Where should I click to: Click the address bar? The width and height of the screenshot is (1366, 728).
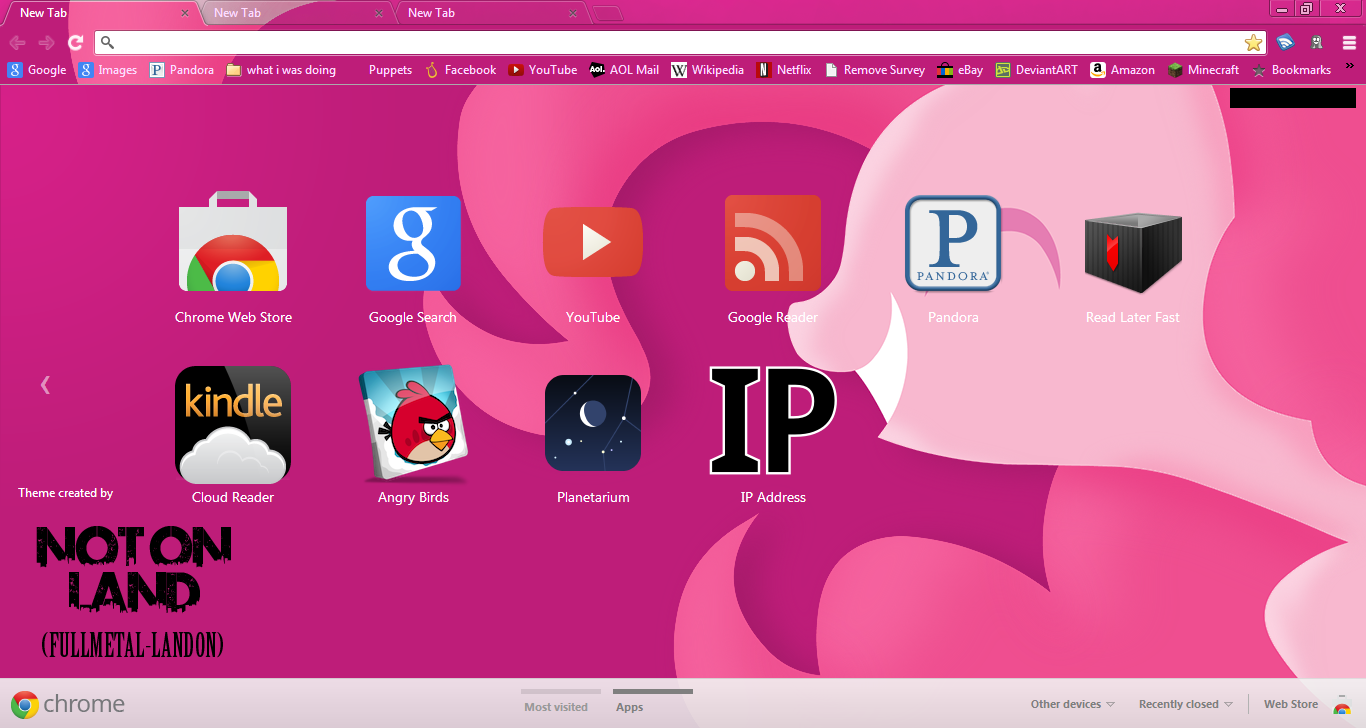680,42
